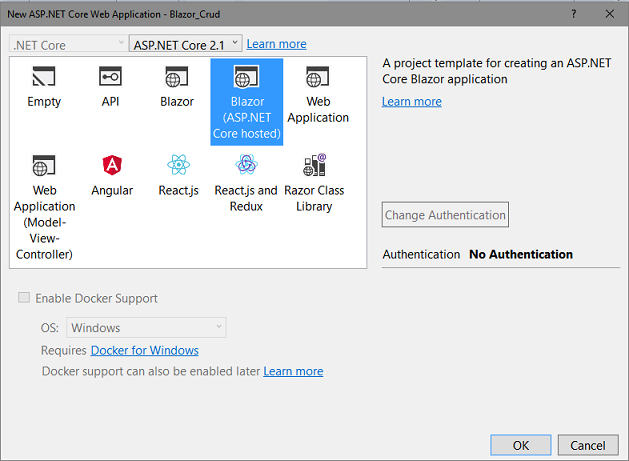
Task: Open the OS Windows dropdown
Action: [146, 327]
